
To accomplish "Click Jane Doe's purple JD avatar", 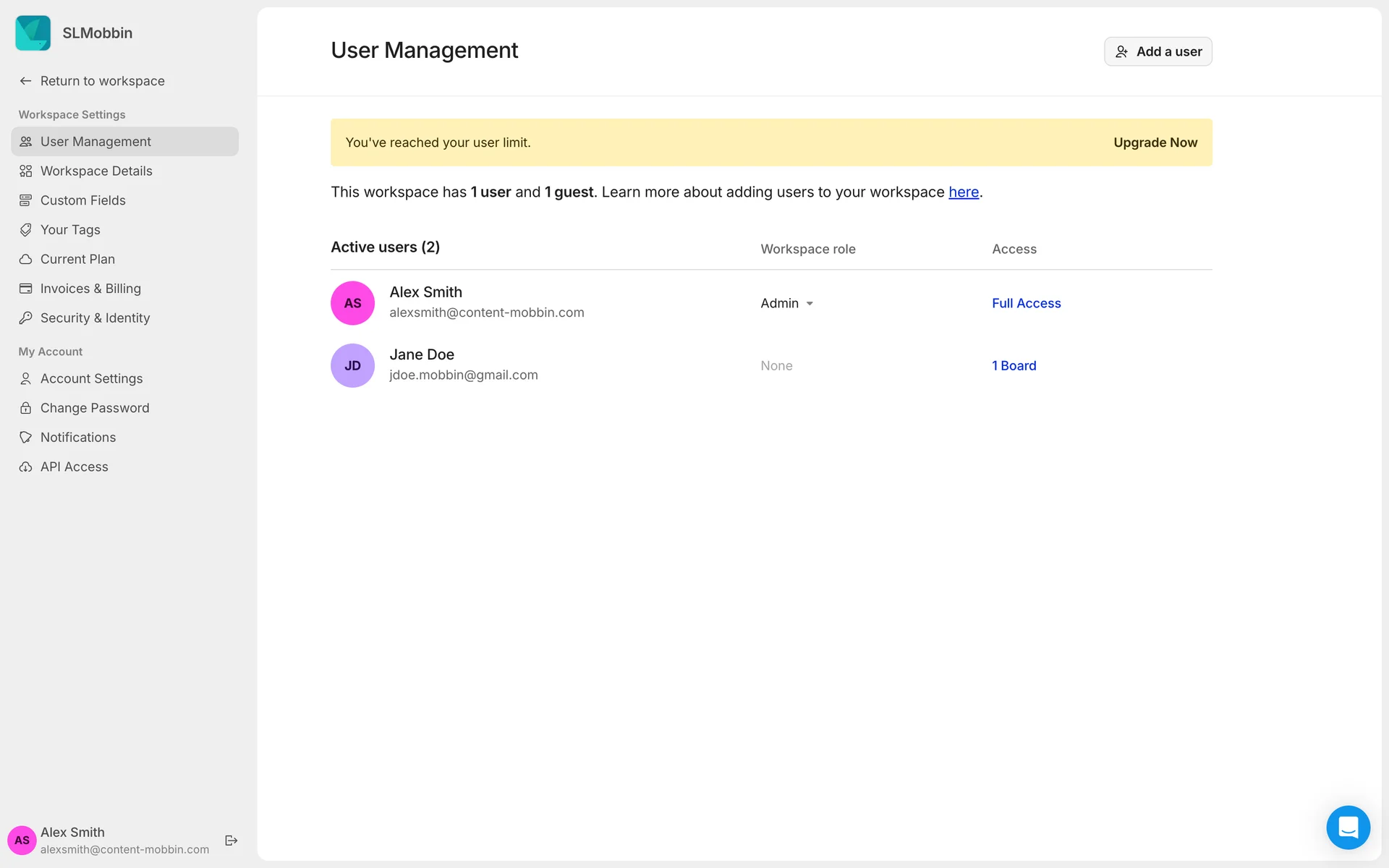I will [352, 366].
